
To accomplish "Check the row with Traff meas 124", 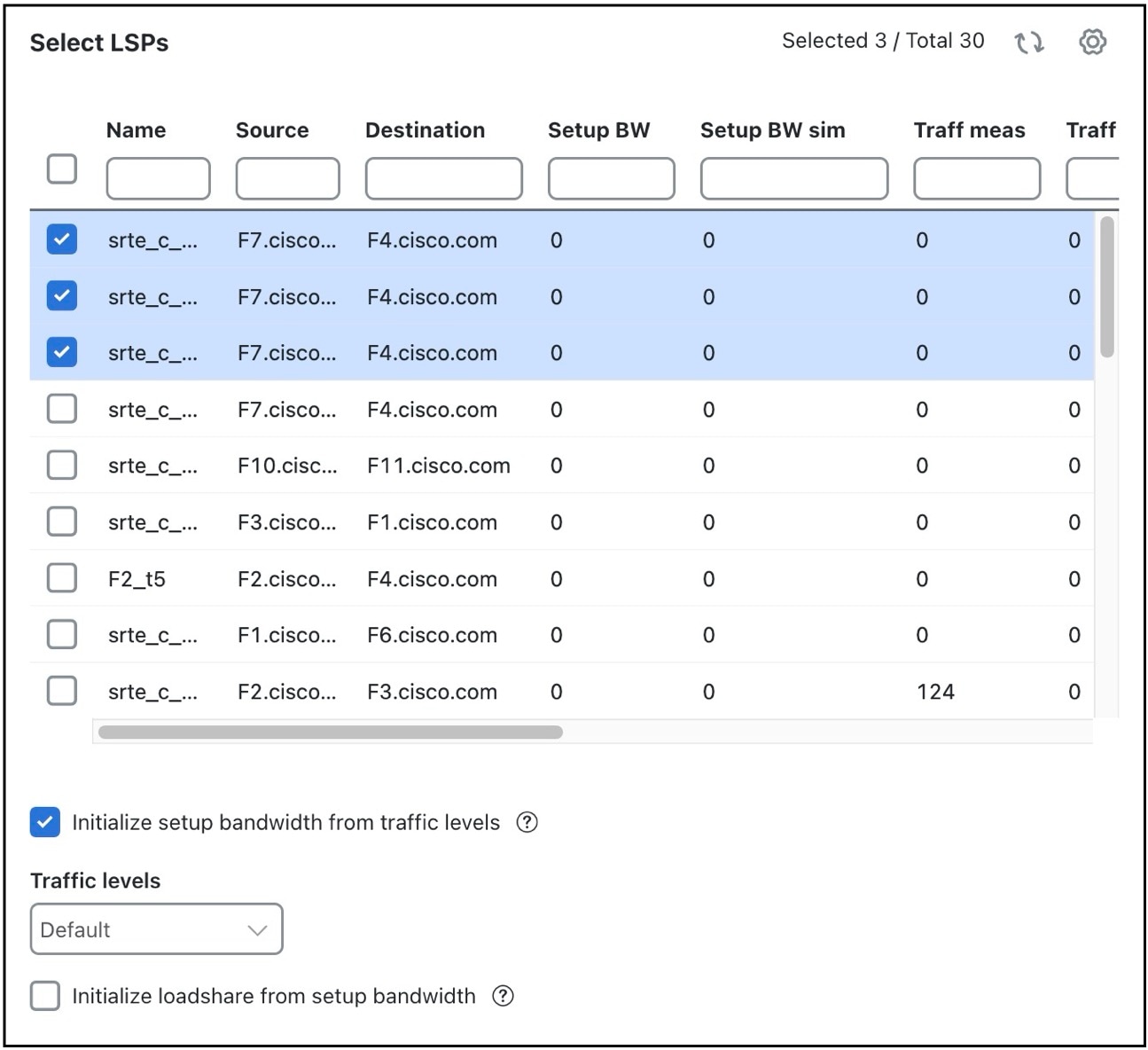I will point(62,691).
